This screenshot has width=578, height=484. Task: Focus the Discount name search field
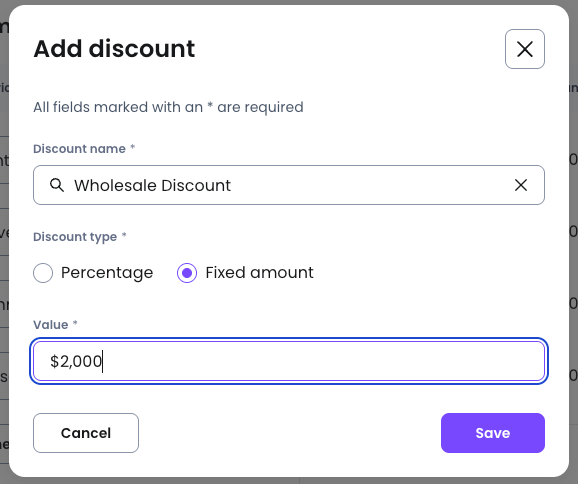click(289, 185)
